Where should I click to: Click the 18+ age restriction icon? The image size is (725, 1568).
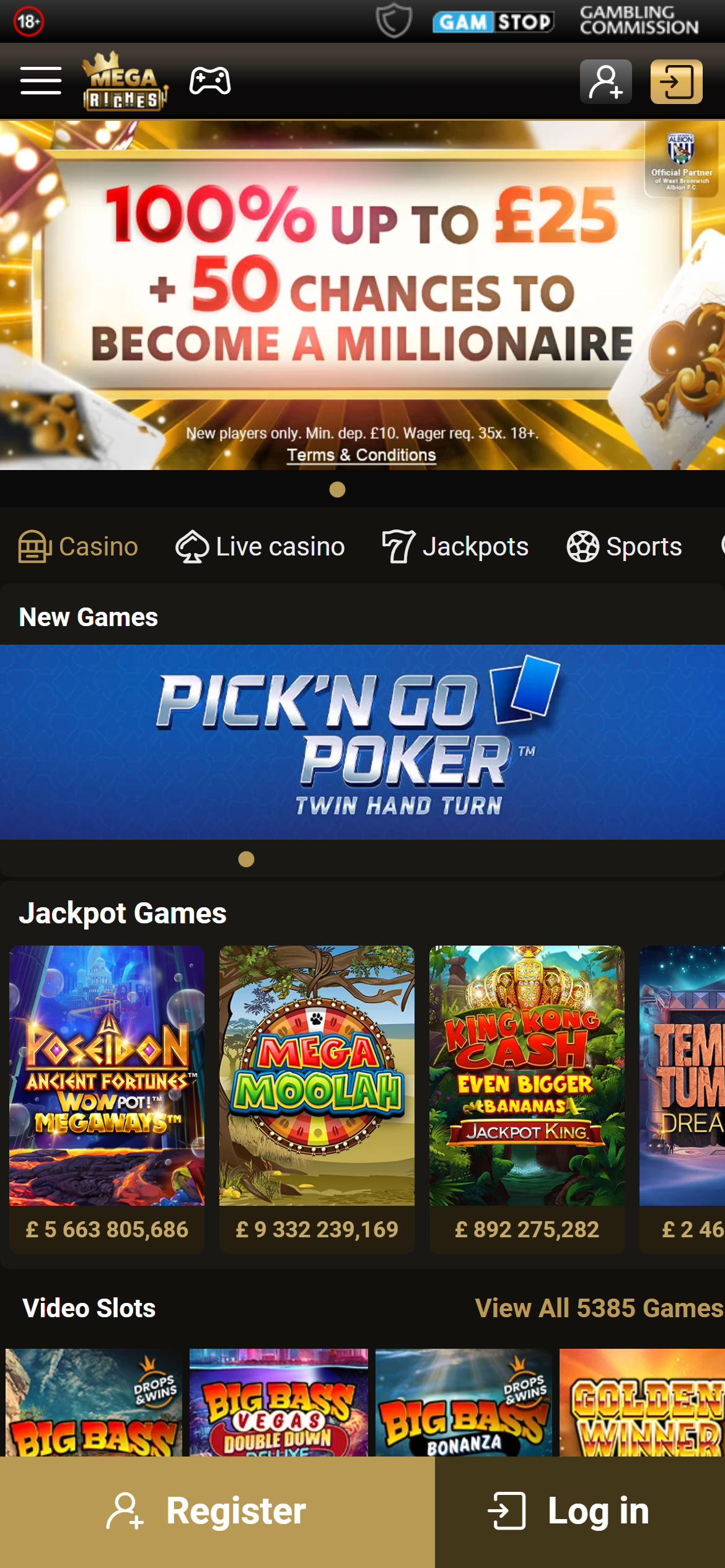[x=29, y=22]
